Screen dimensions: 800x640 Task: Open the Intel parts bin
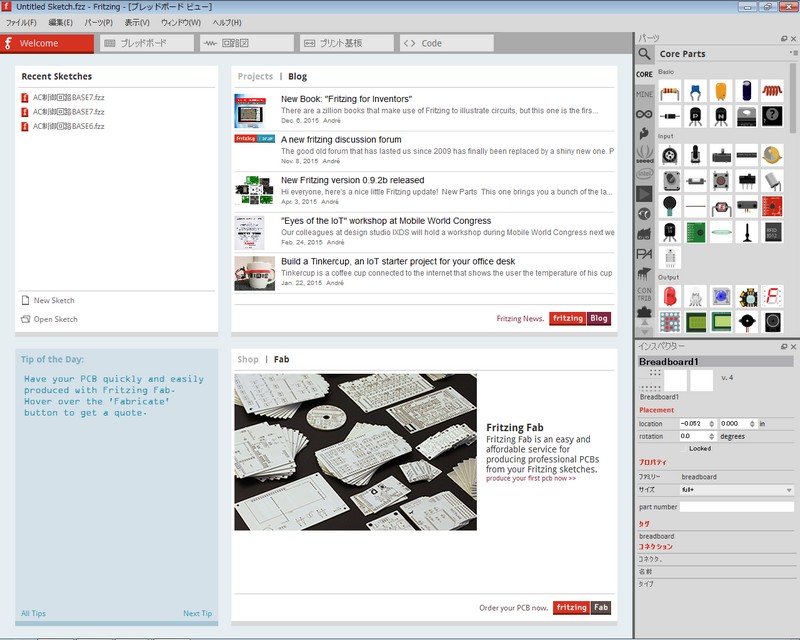point(644,174)
